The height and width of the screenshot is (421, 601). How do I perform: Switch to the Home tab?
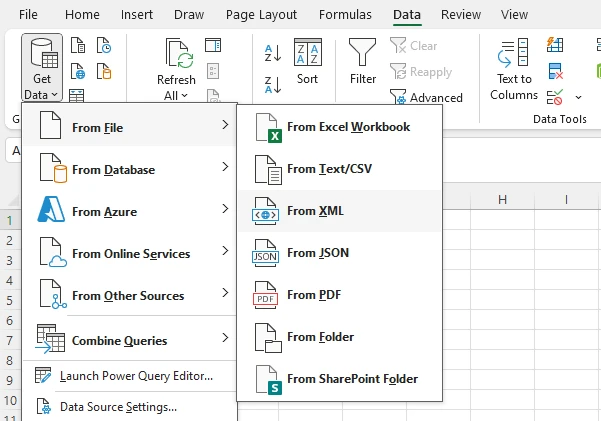(x=82, y=15)
